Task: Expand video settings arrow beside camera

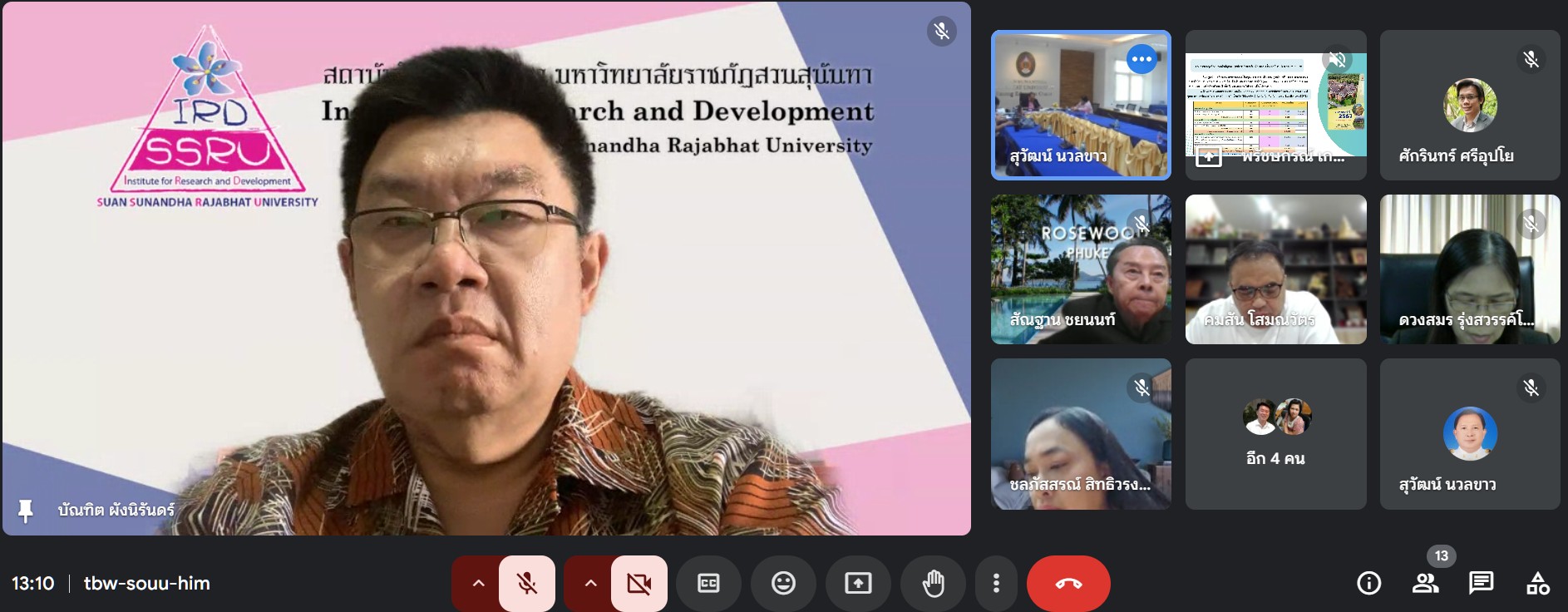Action: (x=590, y=584)
